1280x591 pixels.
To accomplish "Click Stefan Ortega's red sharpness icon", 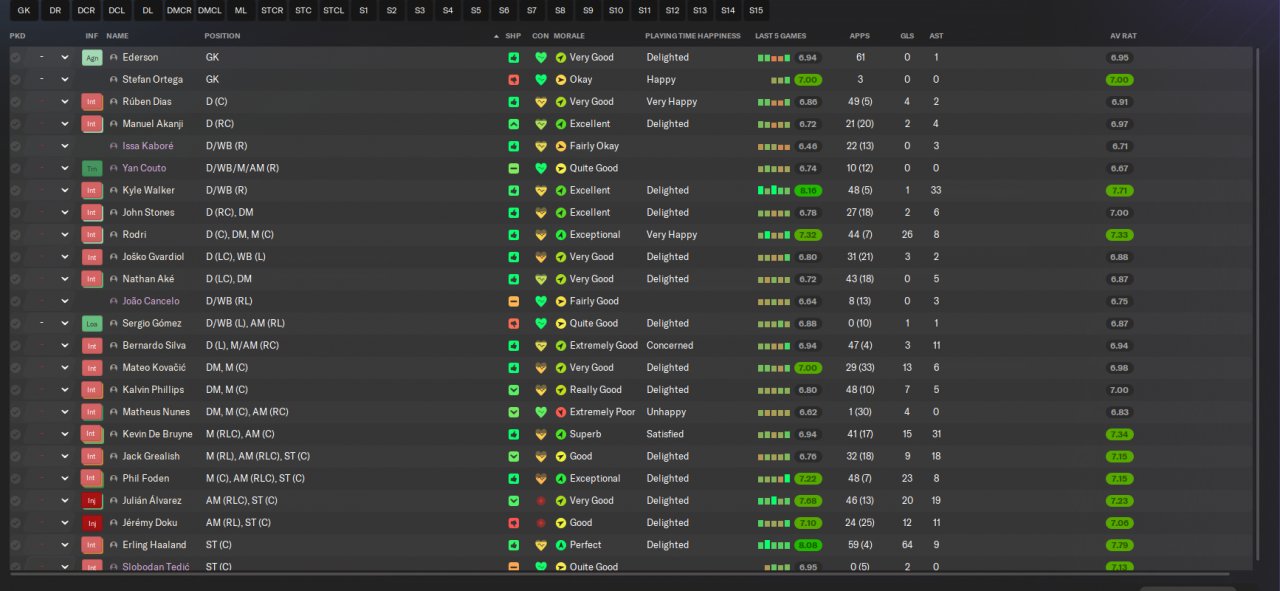I will click(514, 79).
